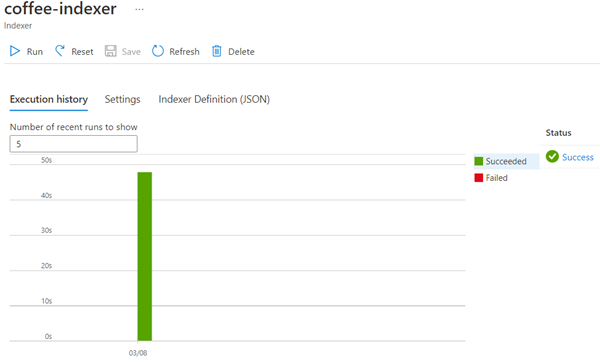The width and height of the screenshot is (600, 364).
Task: Click the coffee-indexer page title
Action: 60,8
